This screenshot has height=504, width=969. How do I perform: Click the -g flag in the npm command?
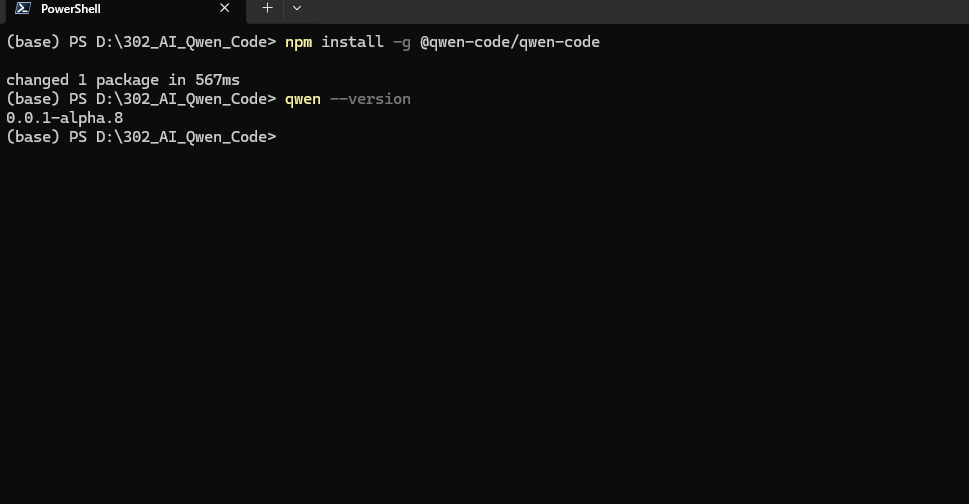point(402,43)
